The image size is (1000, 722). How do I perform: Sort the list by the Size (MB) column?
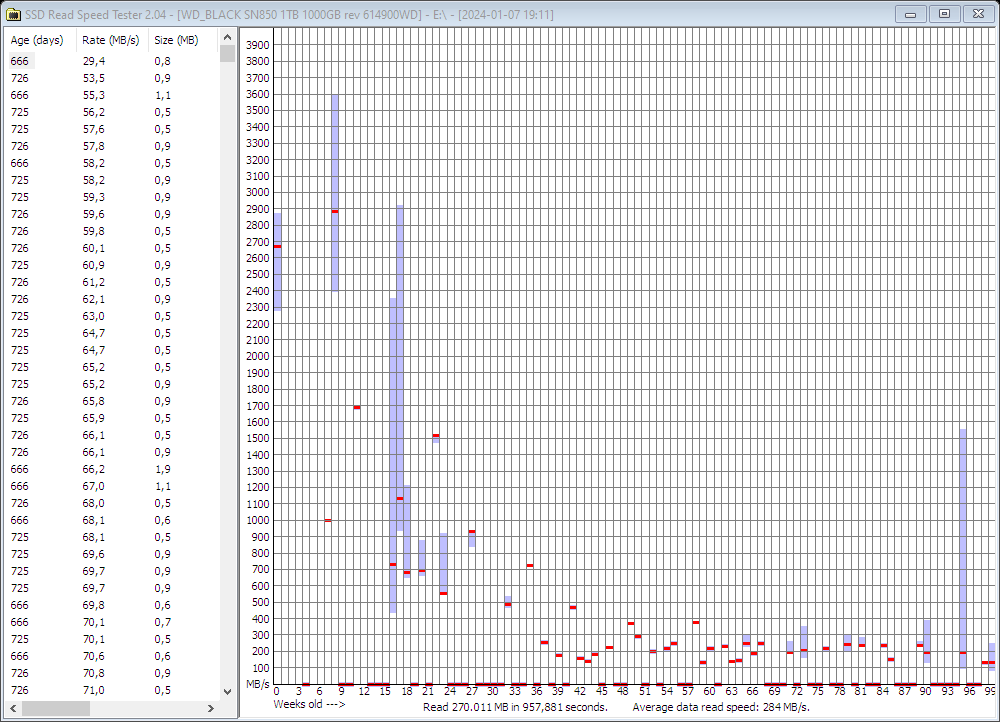176,40
